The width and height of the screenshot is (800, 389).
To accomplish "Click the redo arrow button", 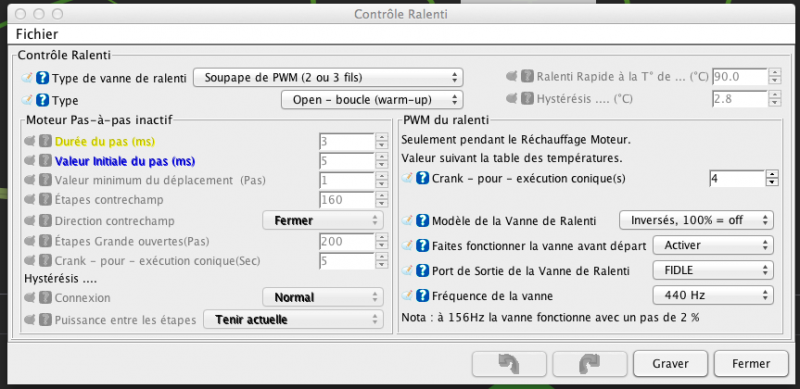I will coord(589,364).
